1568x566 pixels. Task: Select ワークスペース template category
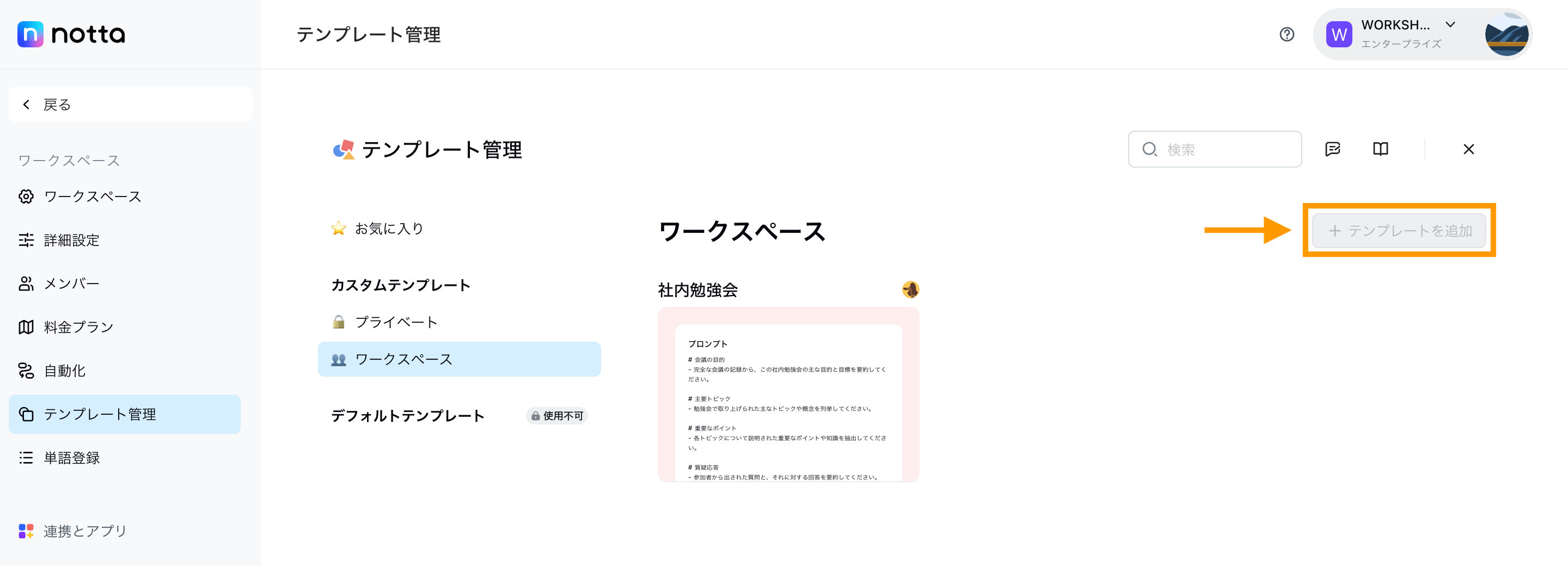(x=459, y=359)
